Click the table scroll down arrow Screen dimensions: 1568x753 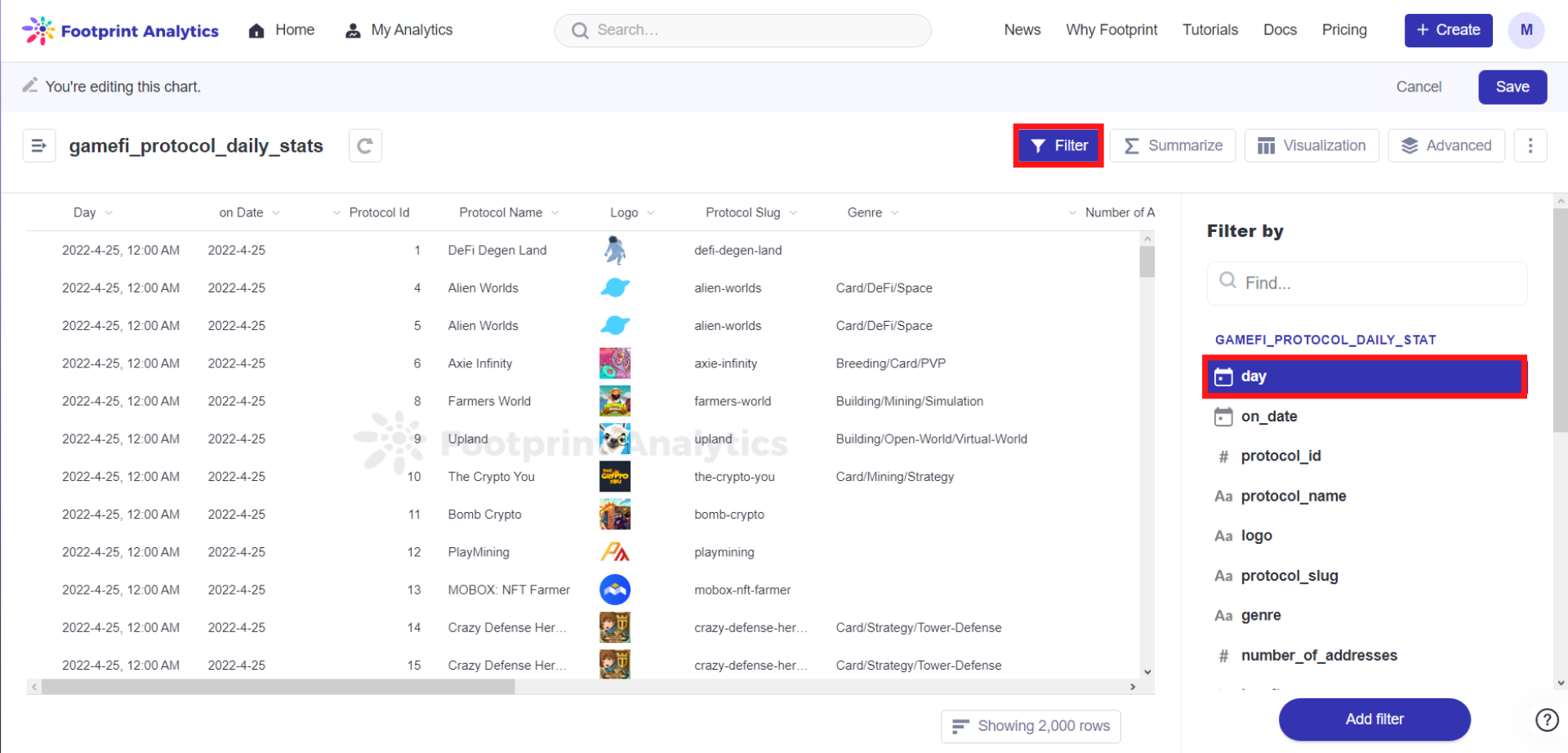[x=1147, y=672]
